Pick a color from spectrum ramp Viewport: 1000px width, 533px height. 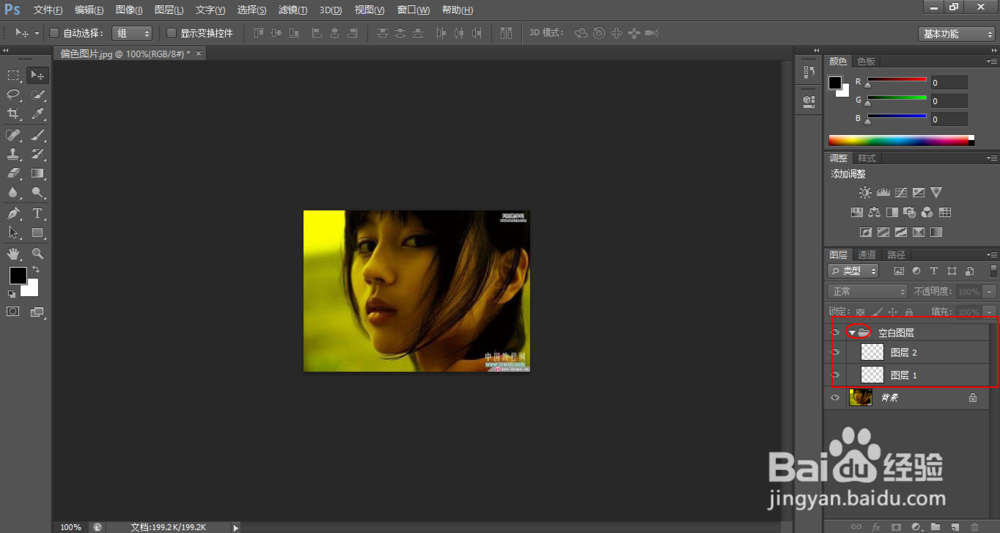(x=899, y=140)
